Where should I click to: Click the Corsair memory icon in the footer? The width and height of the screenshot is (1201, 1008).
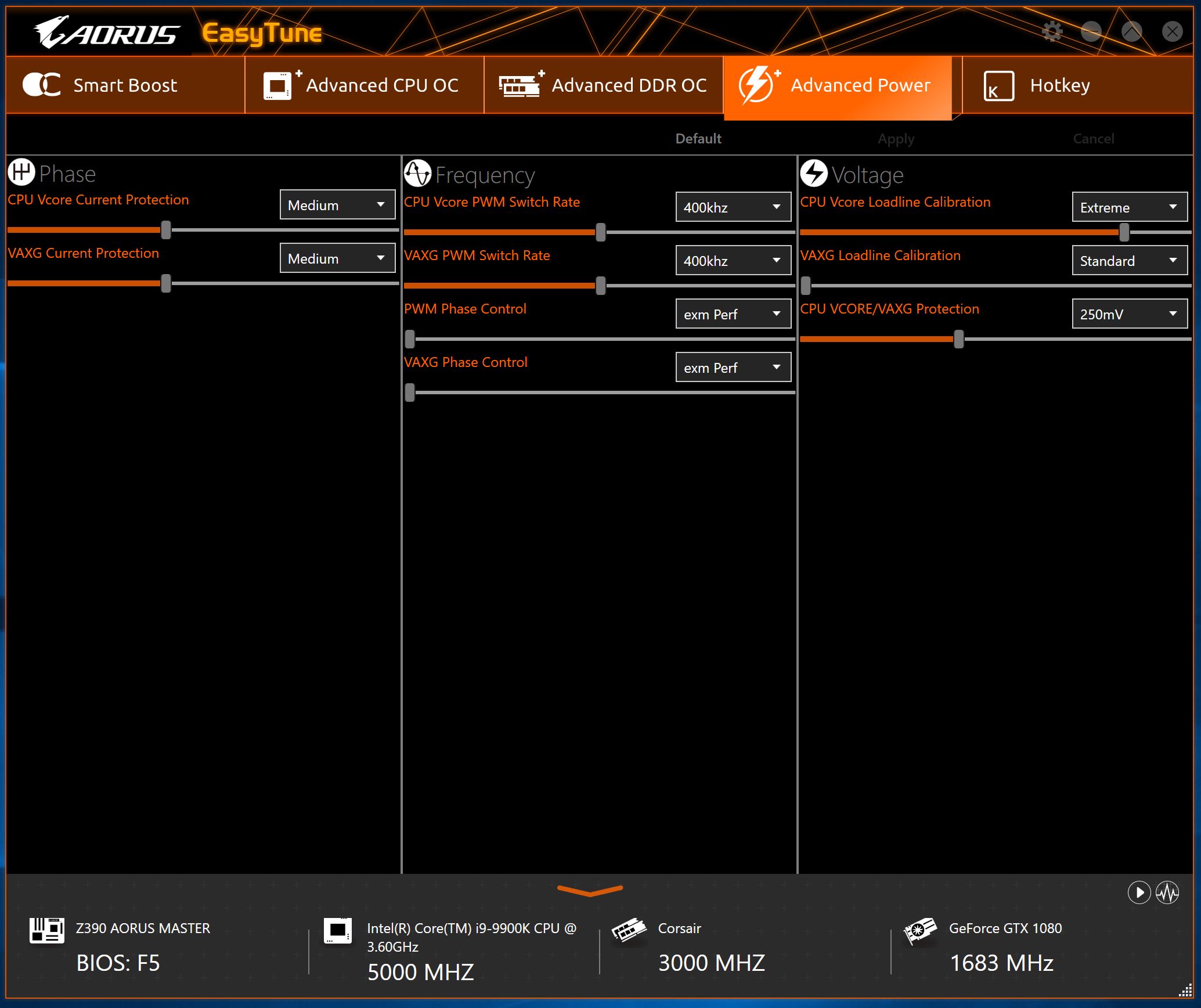click(x=629, y=931)
